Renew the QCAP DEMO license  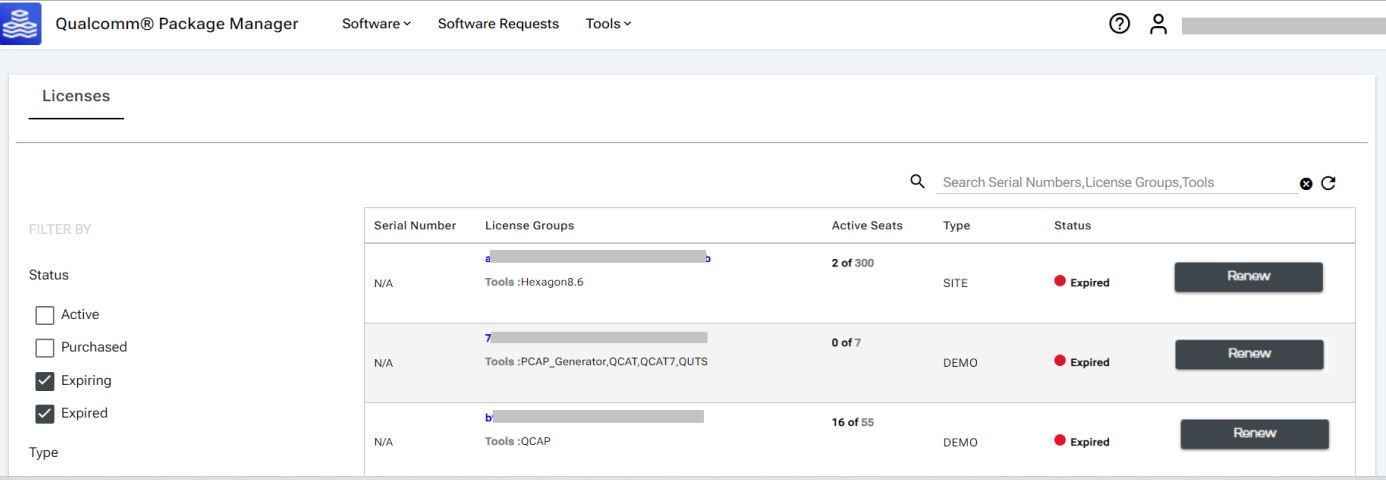[x=1254, y=434]
